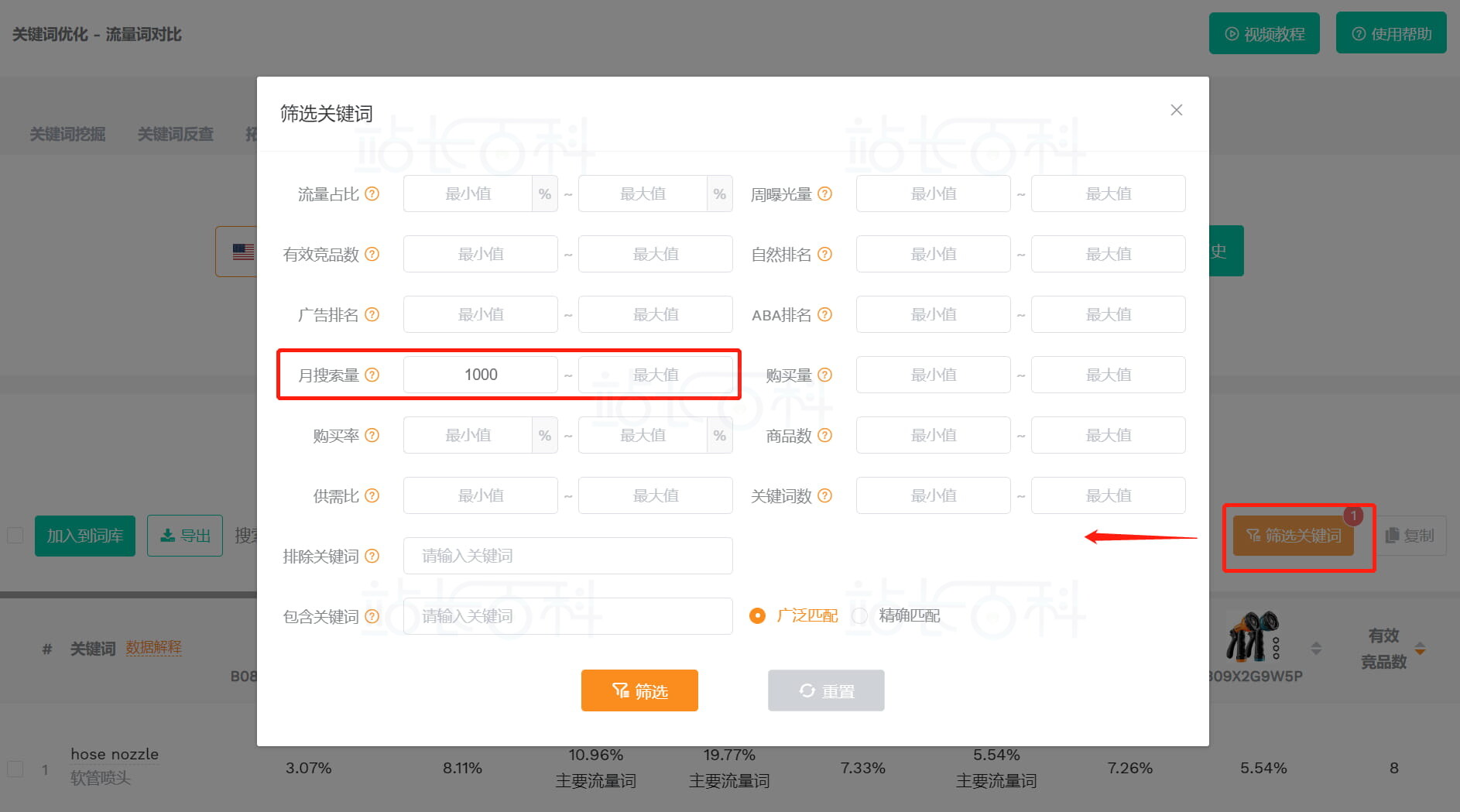Click the 周曝光量 minimum field
Image resolution: width=1460 pixels, height=812 pixels.
[x=934, y=194]
